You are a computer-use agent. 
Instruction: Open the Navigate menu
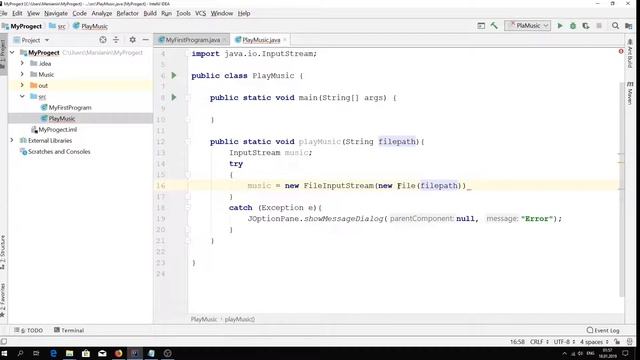pyautogui.click(x=56, y=13)
